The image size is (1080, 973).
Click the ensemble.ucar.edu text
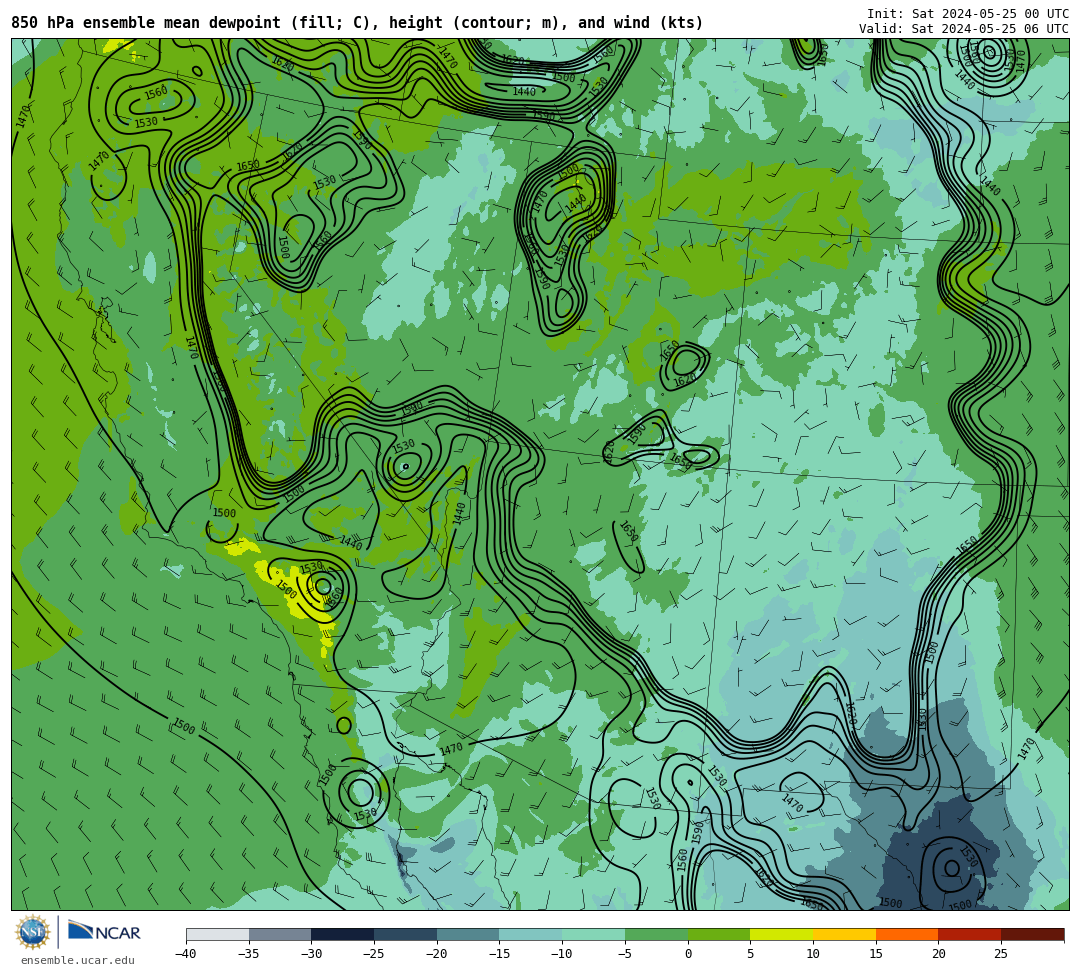click(78, 960)
